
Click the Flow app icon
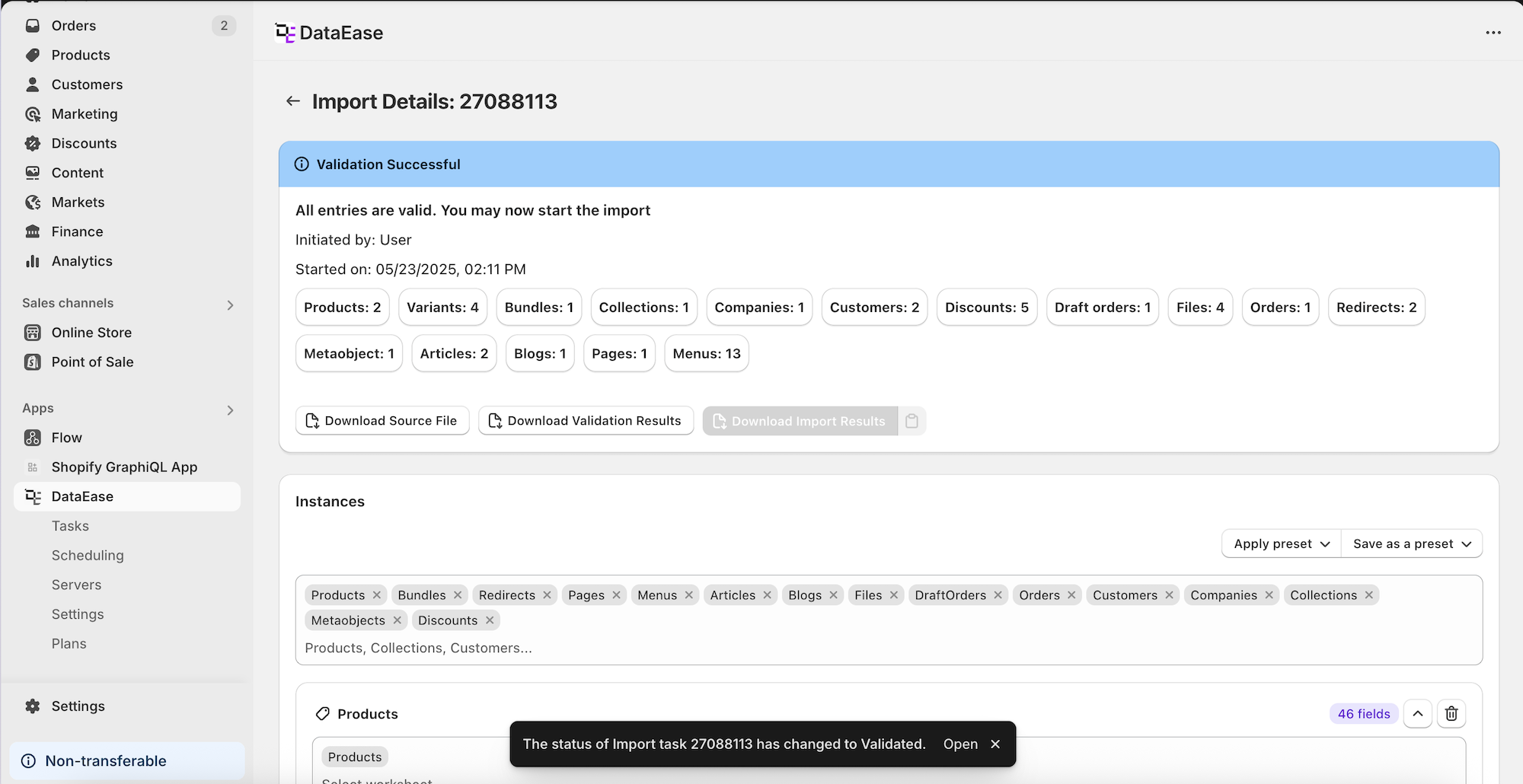[33, 438]
